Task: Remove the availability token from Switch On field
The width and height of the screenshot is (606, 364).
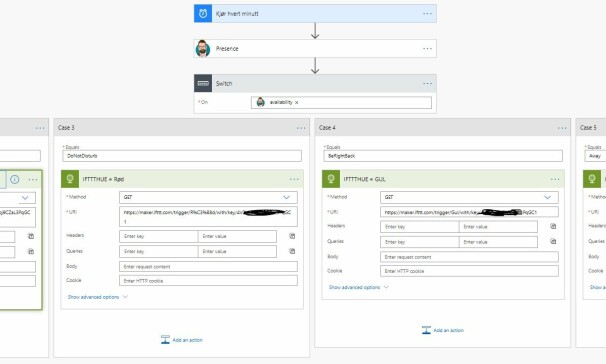Action: tap(297, 102)
